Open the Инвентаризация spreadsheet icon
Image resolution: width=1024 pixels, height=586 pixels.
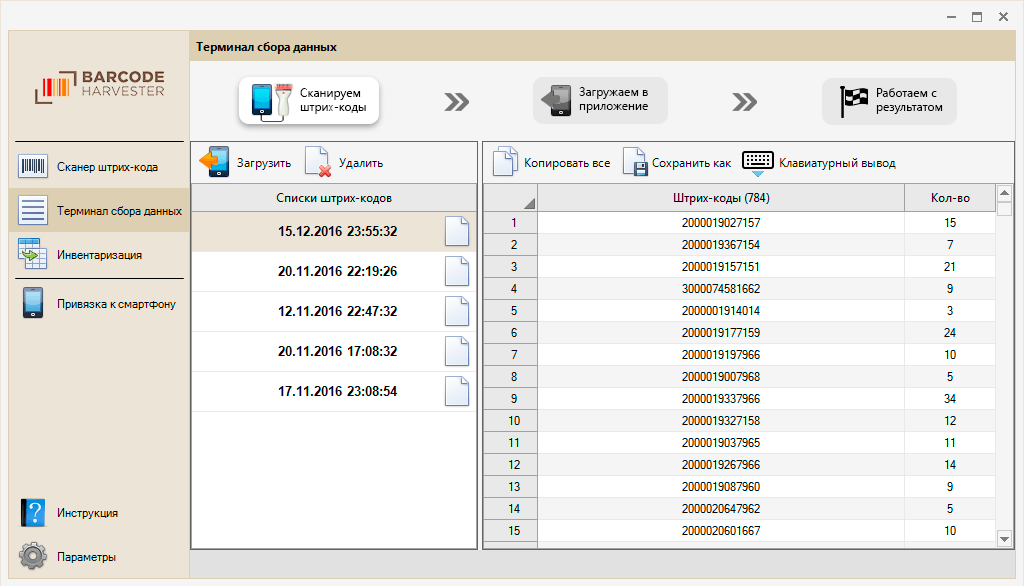[32, 254]
